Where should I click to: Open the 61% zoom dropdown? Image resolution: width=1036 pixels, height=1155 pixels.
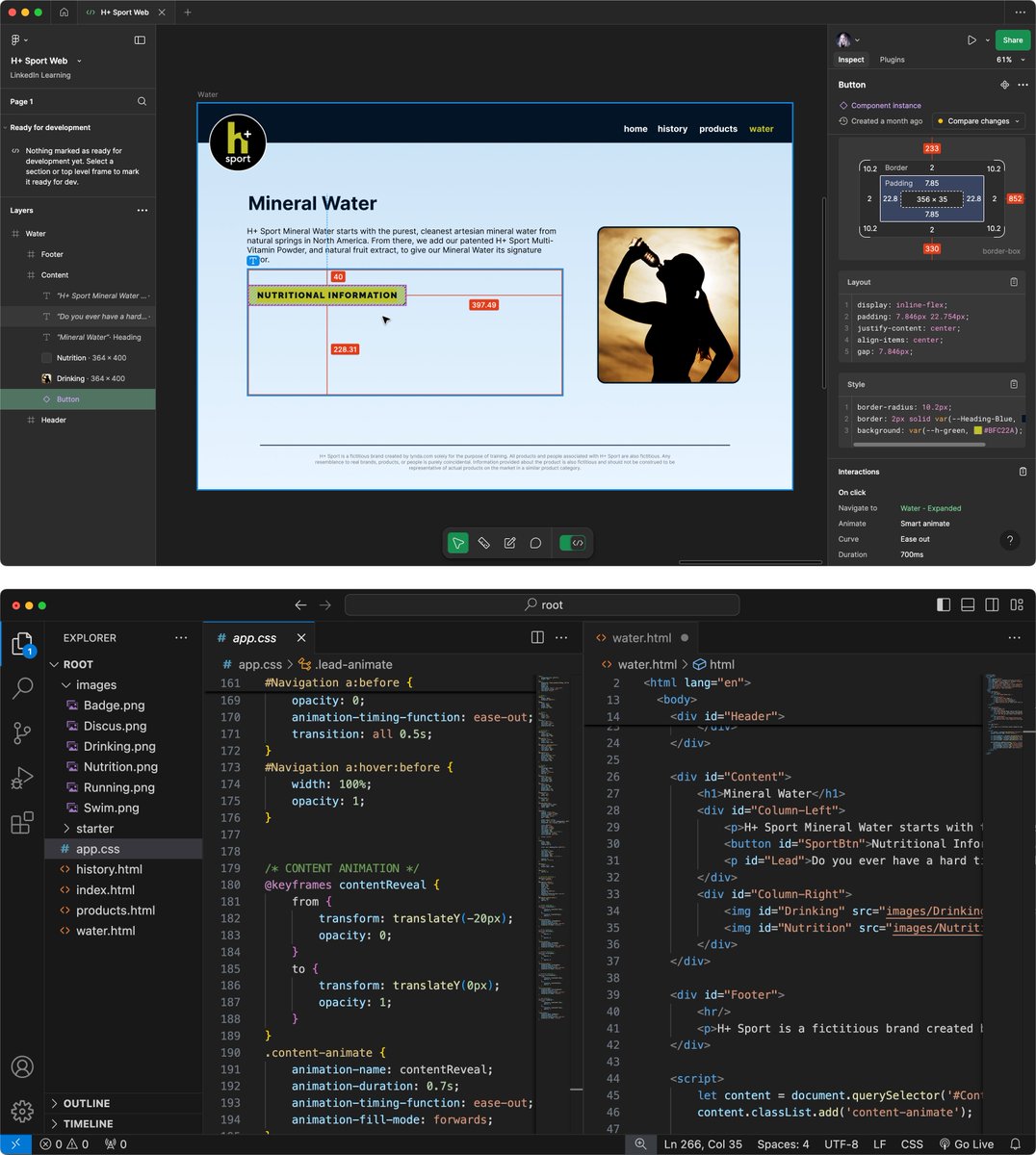[1006, 59]
